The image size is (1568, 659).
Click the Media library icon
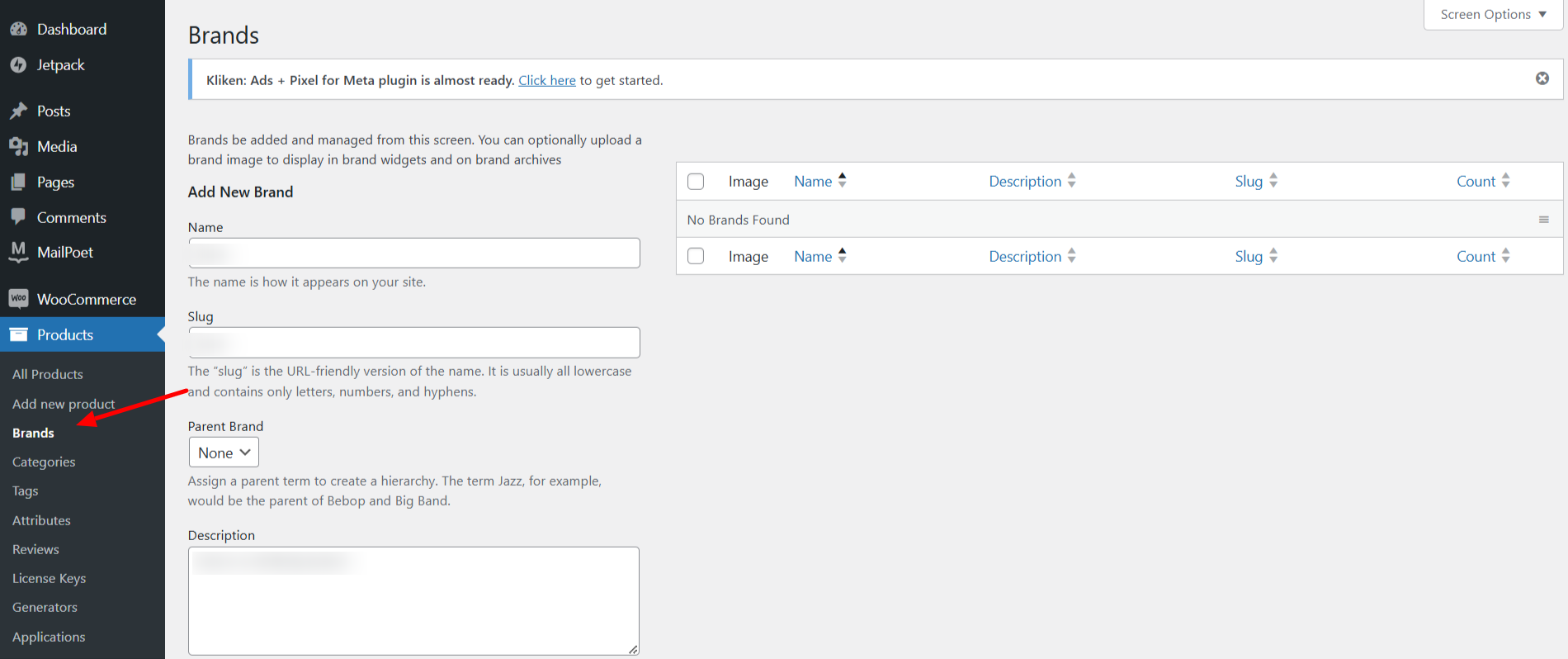pos(18,146)
